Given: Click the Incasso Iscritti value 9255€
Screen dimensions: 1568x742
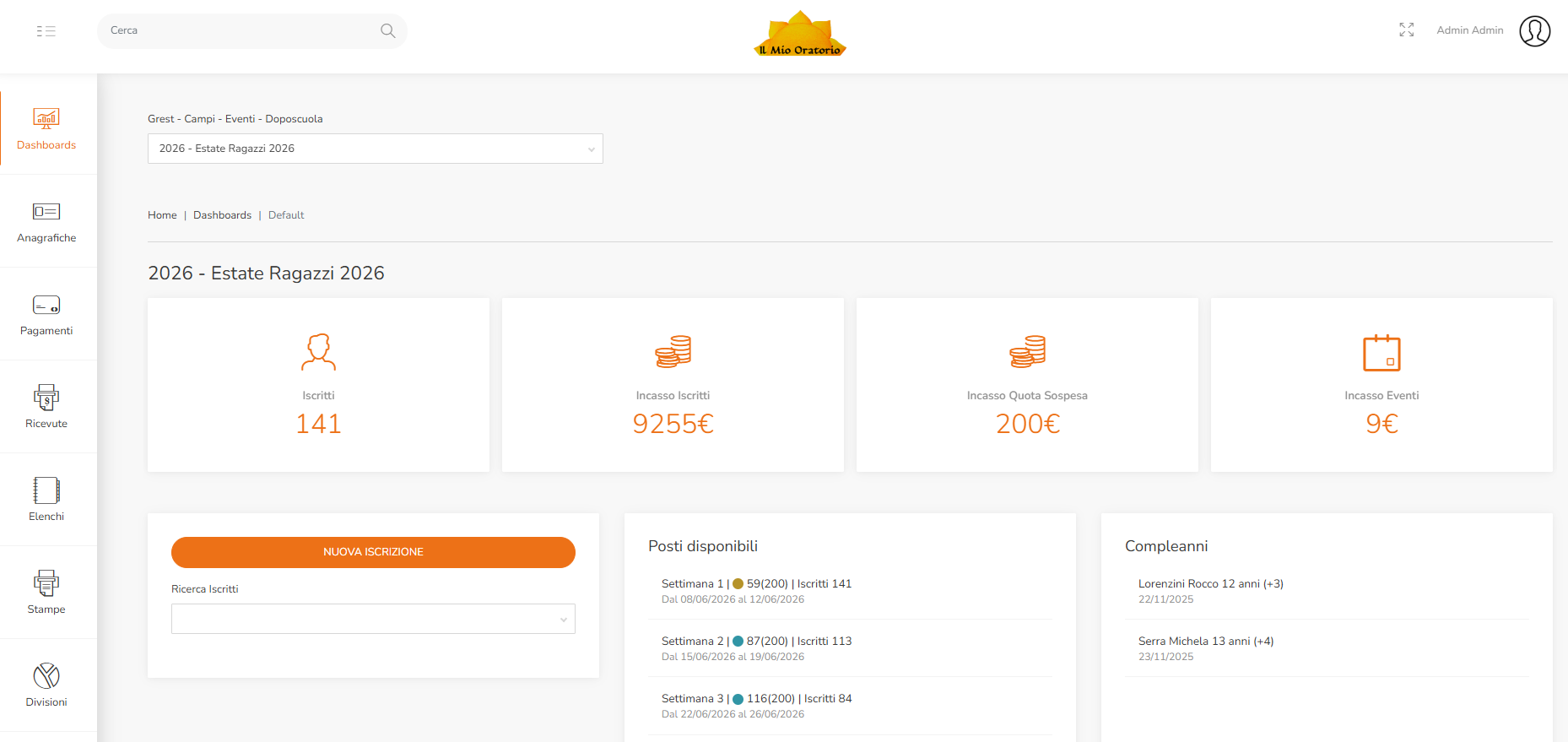Looking at the screenshot, I should coord(673,424).
